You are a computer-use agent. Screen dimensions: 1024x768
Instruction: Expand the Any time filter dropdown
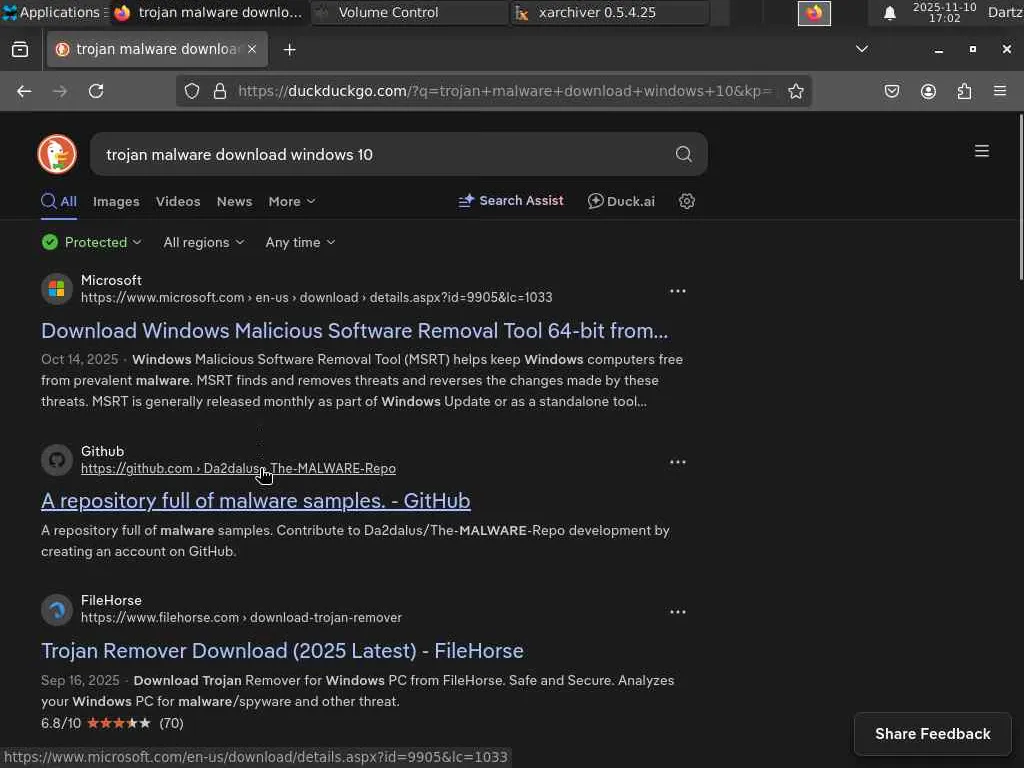pos(300,242)
